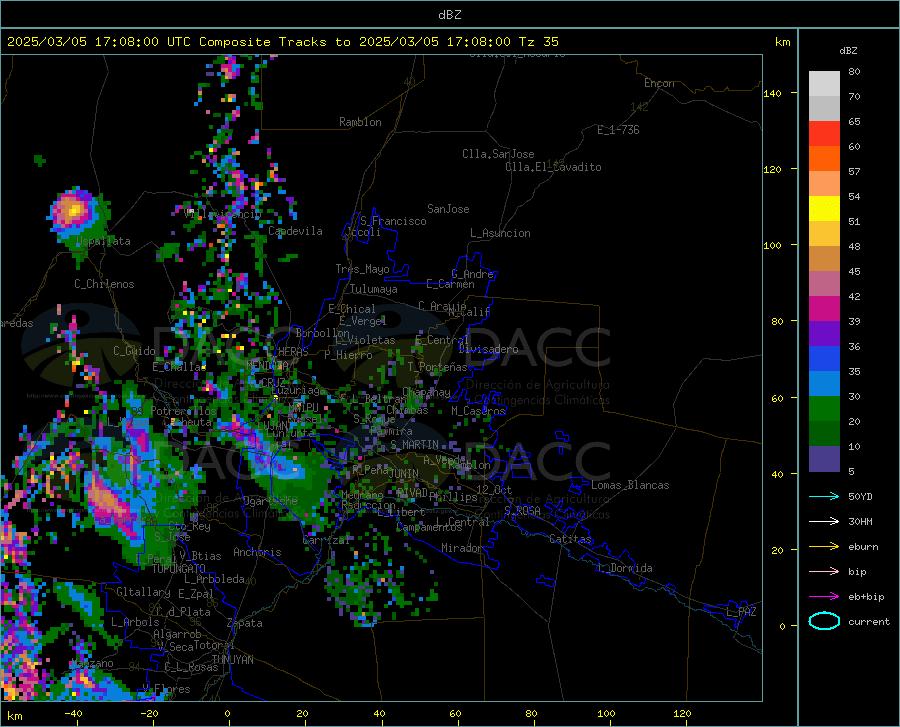900x727 pixels.
Task: Click the 'S_Francisco' place label
Action: [393, 221]
